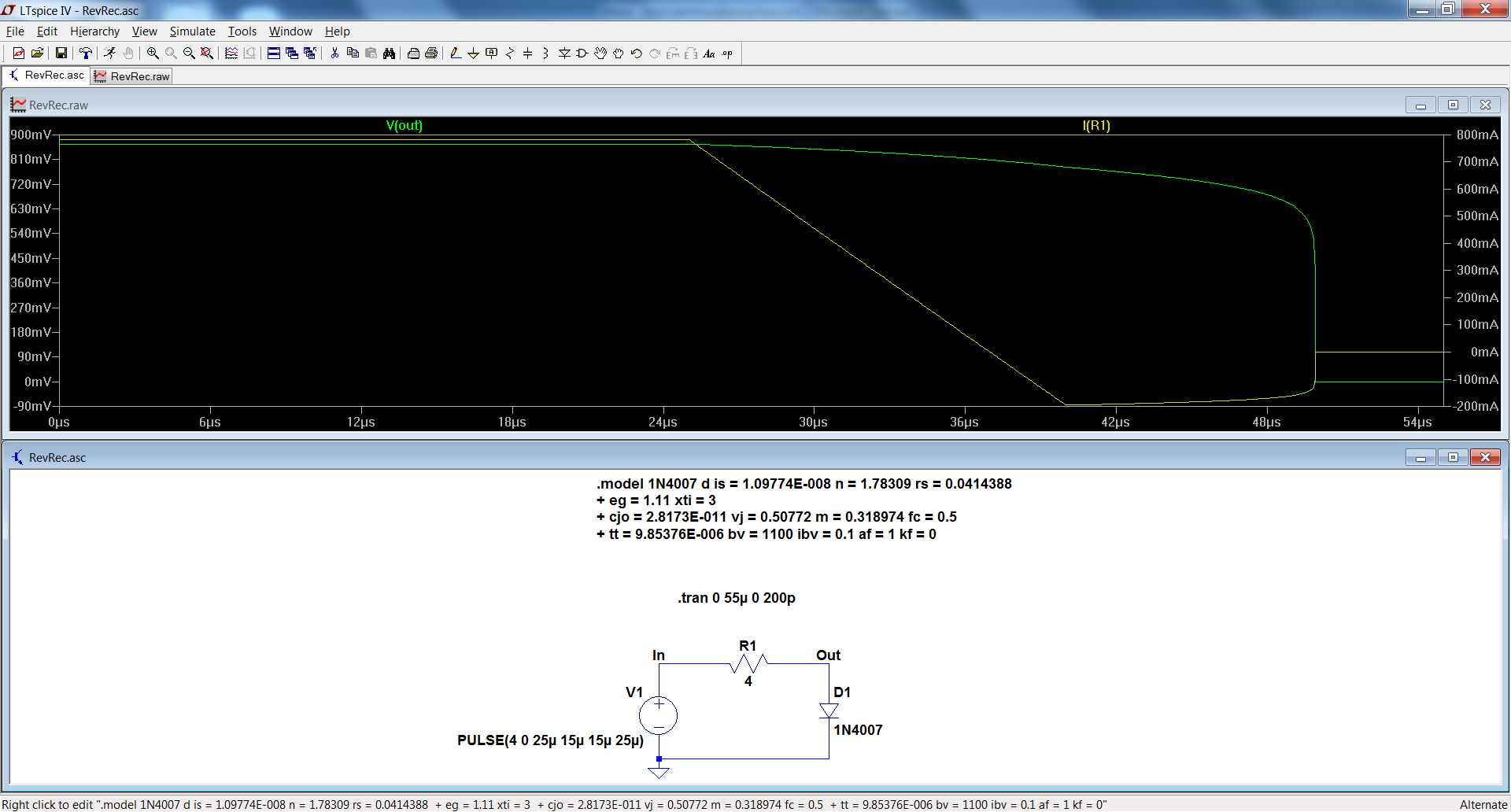The width and height of the screenshot is (1511, 812).
Task: Select the Place Text Aa tool
Action: tap(709, 54)
